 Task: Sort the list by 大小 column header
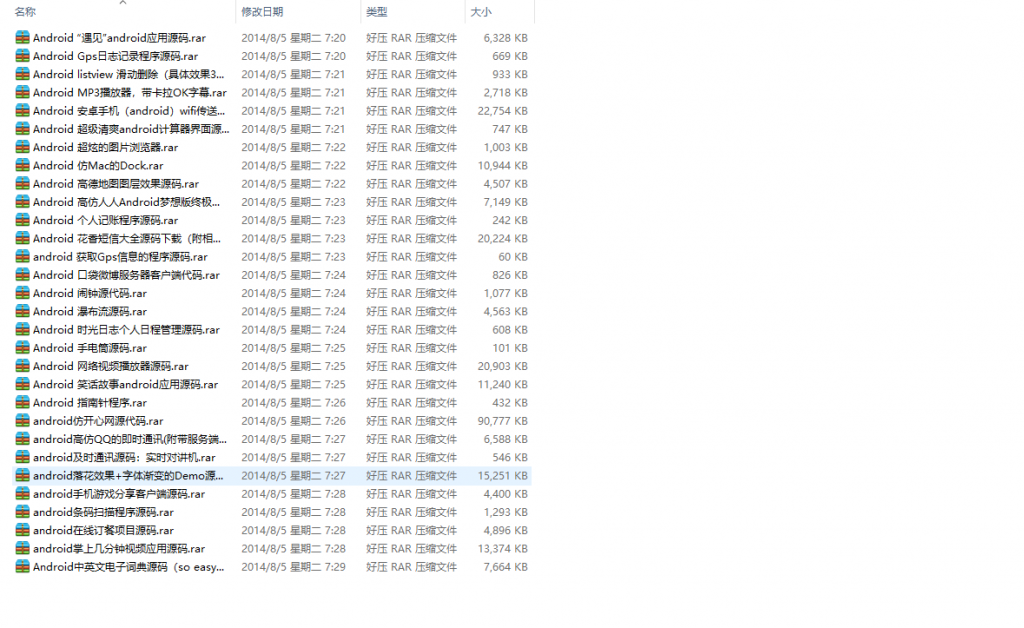point(481,12)
